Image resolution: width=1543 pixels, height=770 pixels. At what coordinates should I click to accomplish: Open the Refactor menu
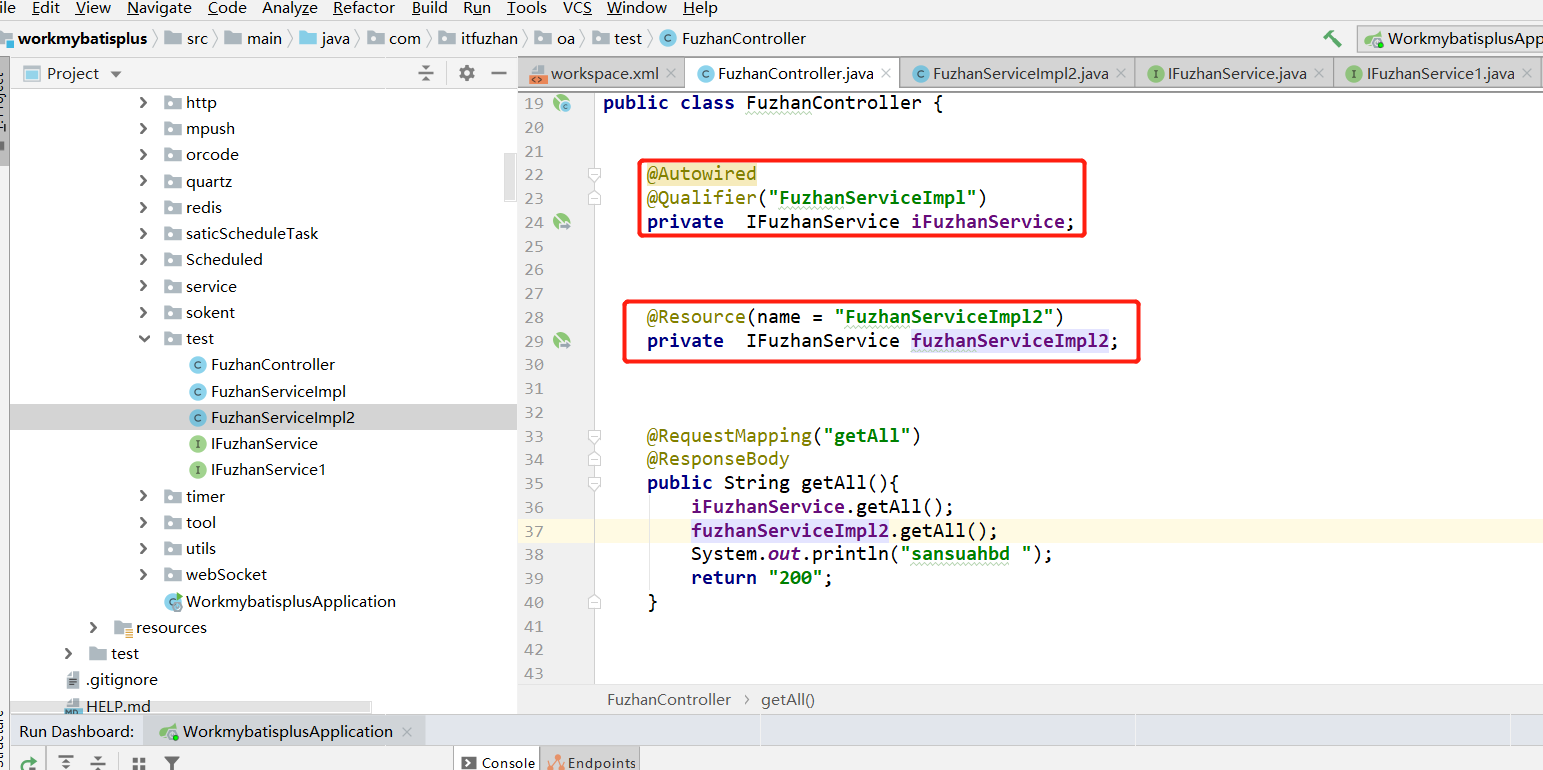(x=364, y=8)
